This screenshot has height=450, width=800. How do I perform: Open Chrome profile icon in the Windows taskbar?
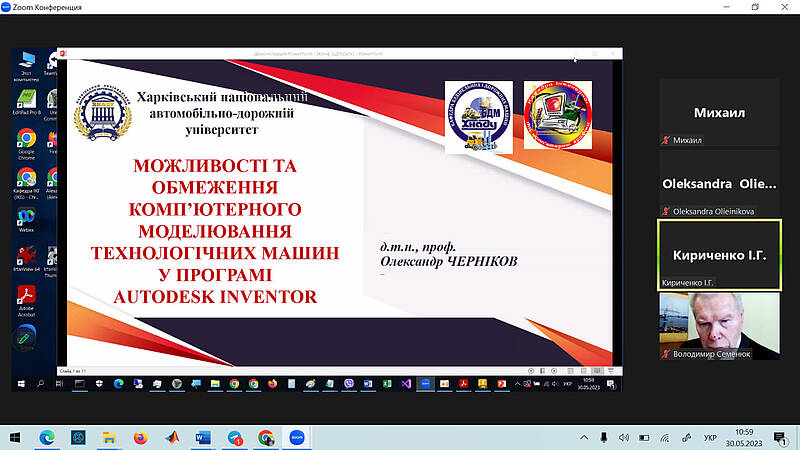coord(266,437)
